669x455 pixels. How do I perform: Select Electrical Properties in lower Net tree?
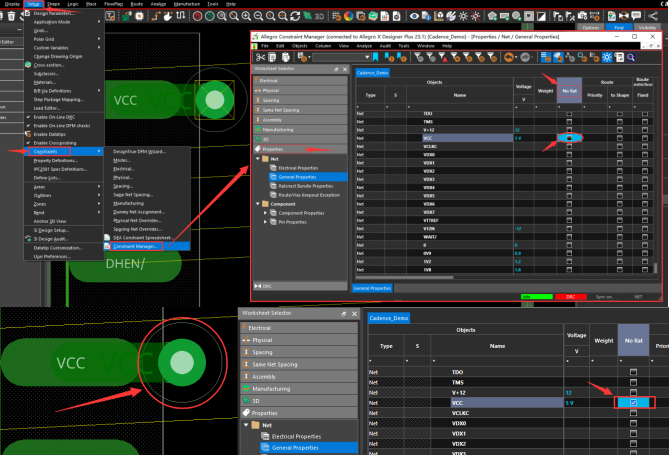click(x=296, y=437)
